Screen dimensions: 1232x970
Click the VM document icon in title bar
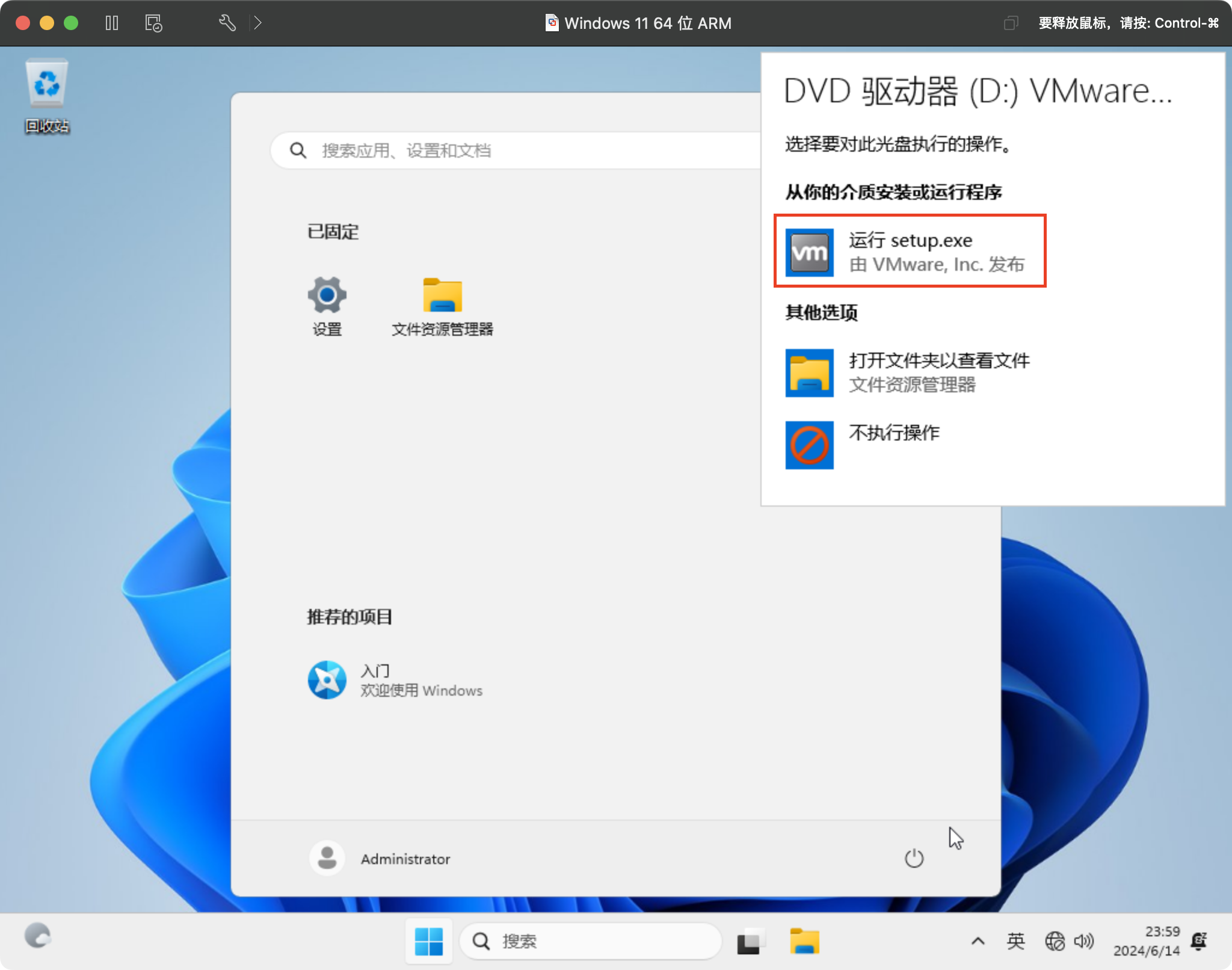point(552,23)
